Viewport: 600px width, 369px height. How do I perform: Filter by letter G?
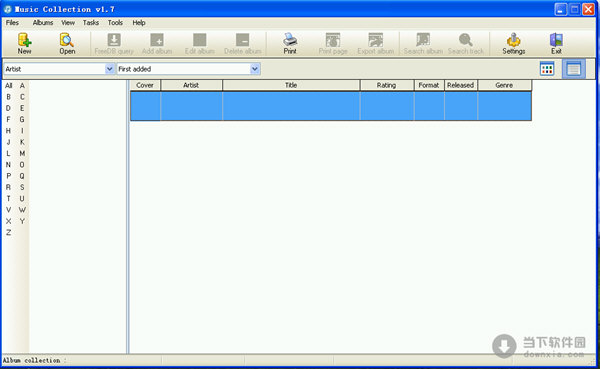tap(22, 119)
